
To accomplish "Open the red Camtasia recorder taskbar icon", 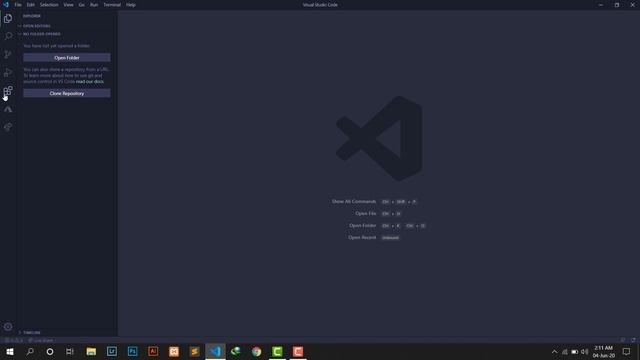I will [298, 351].
